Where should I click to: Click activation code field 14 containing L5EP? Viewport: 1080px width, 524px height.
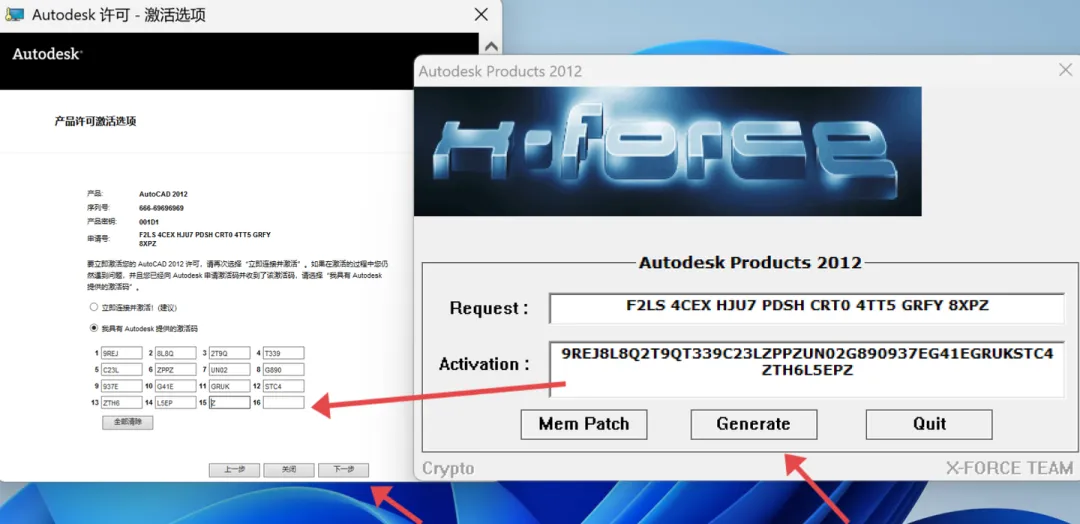pos(176,403)
